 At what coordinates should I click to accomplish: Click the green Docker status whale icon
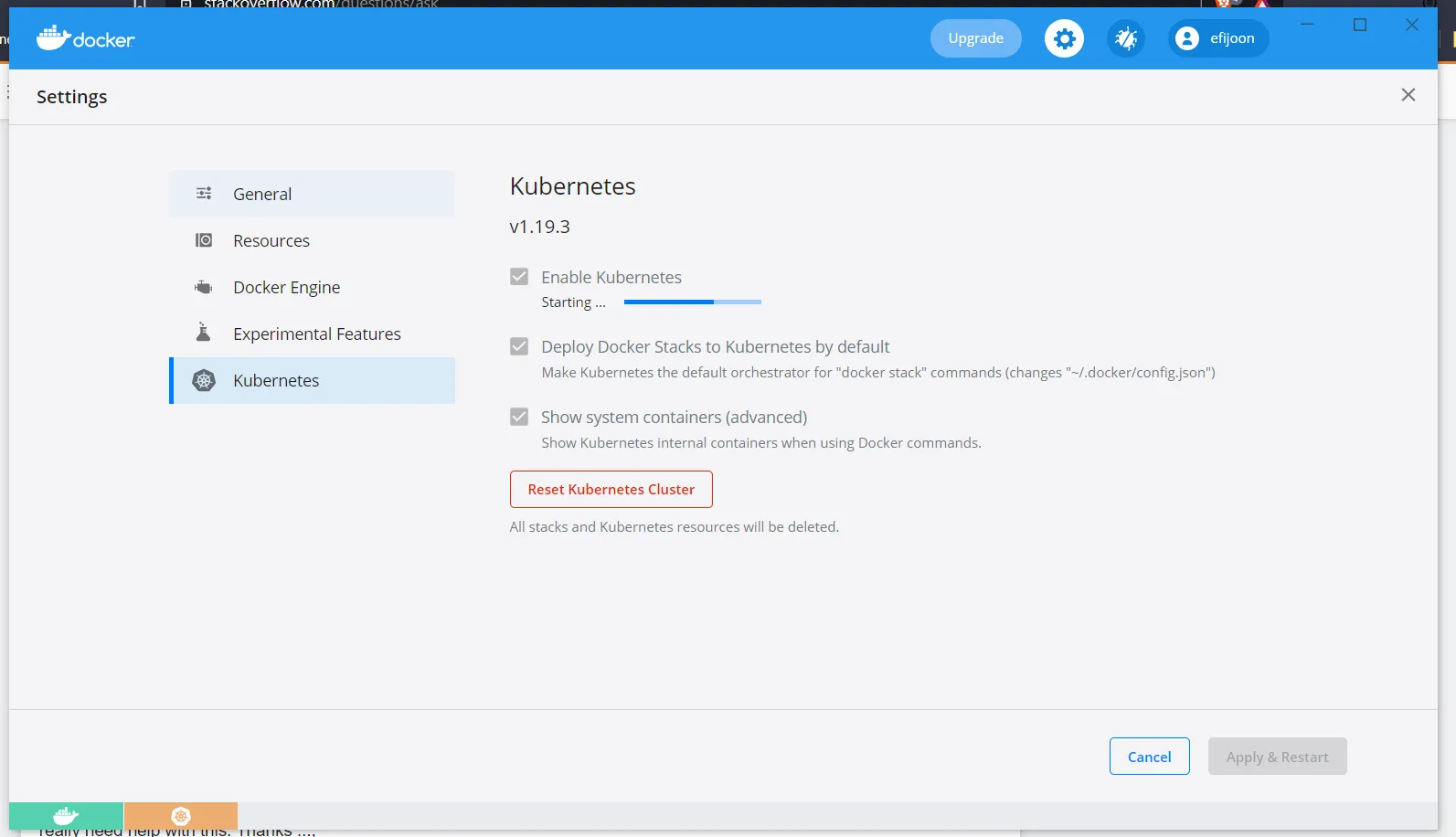66,816
